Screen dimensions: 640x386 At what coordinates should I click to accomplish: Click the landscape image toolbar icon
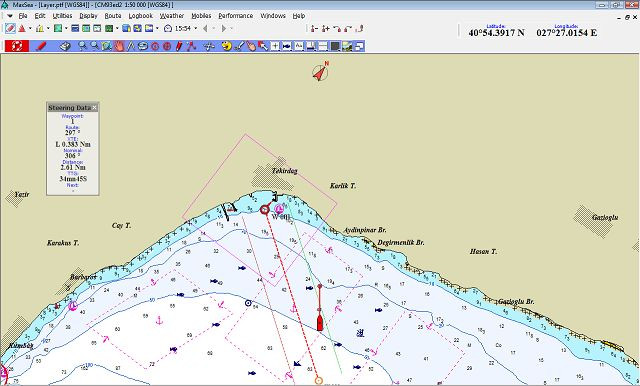coord(347,46)
